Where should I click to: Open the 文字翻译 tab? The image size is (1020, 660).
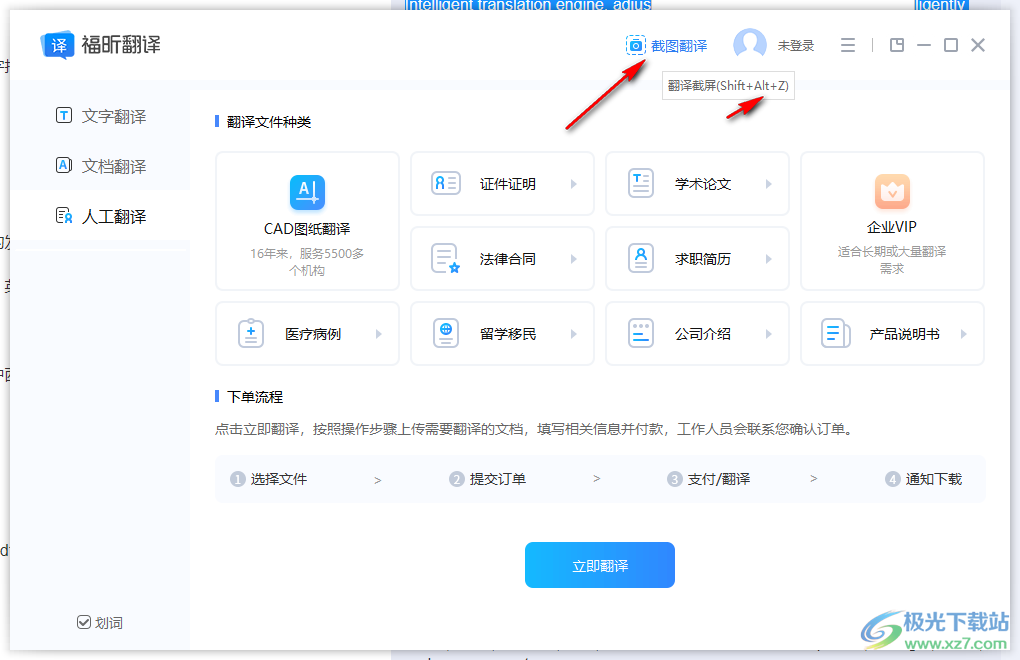coord(100,116)
